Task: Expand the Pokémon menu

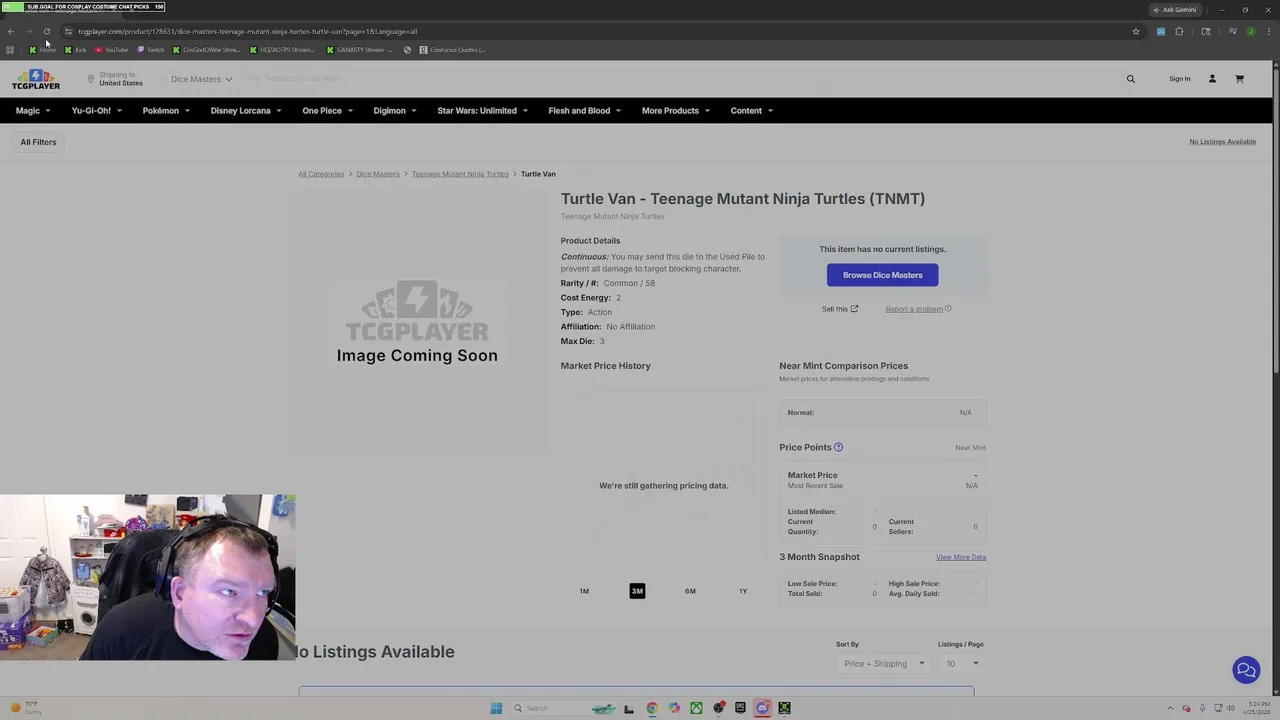Action: (166, 111)
